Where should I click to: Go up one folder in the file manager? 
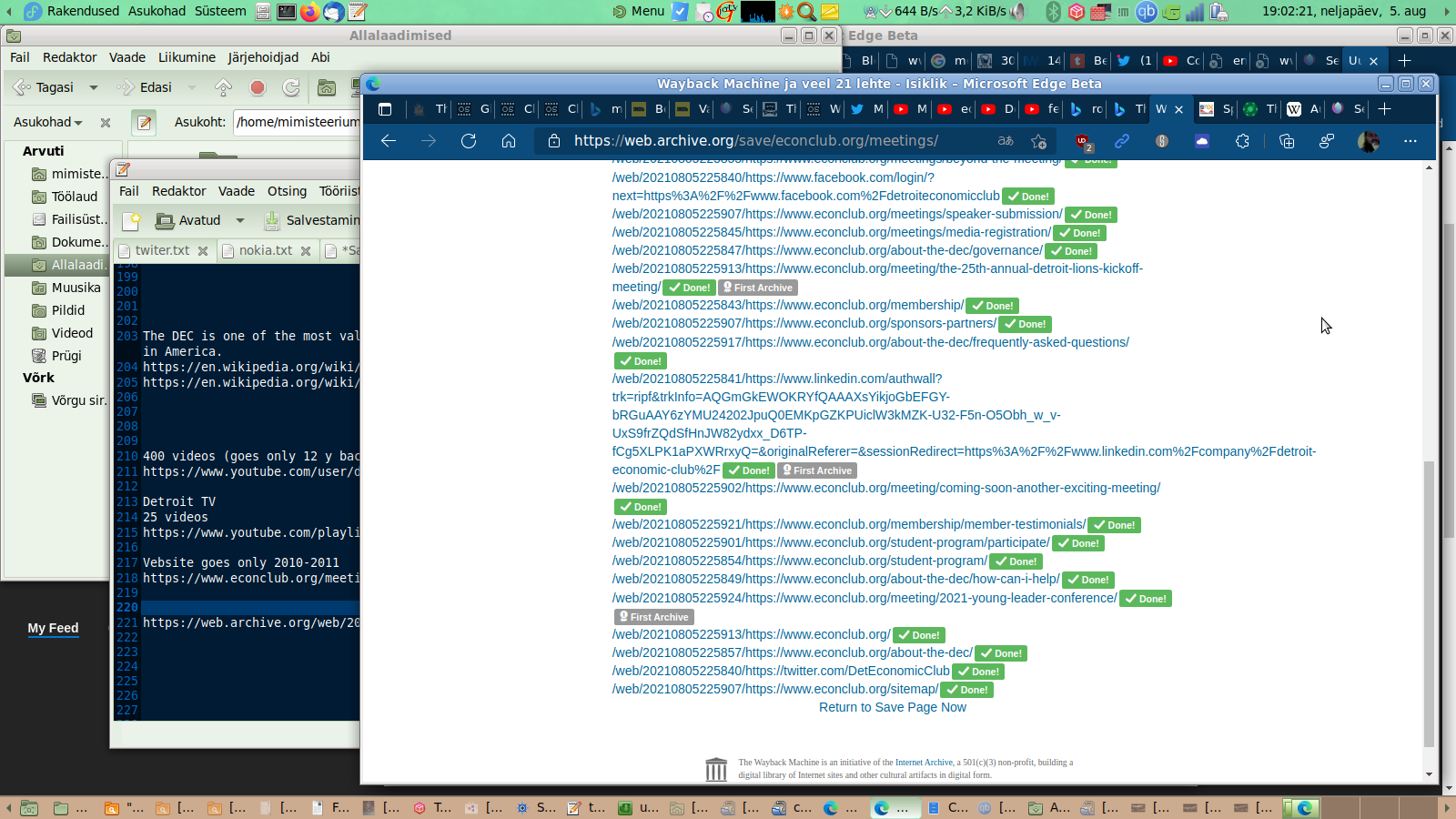point(223,87)
